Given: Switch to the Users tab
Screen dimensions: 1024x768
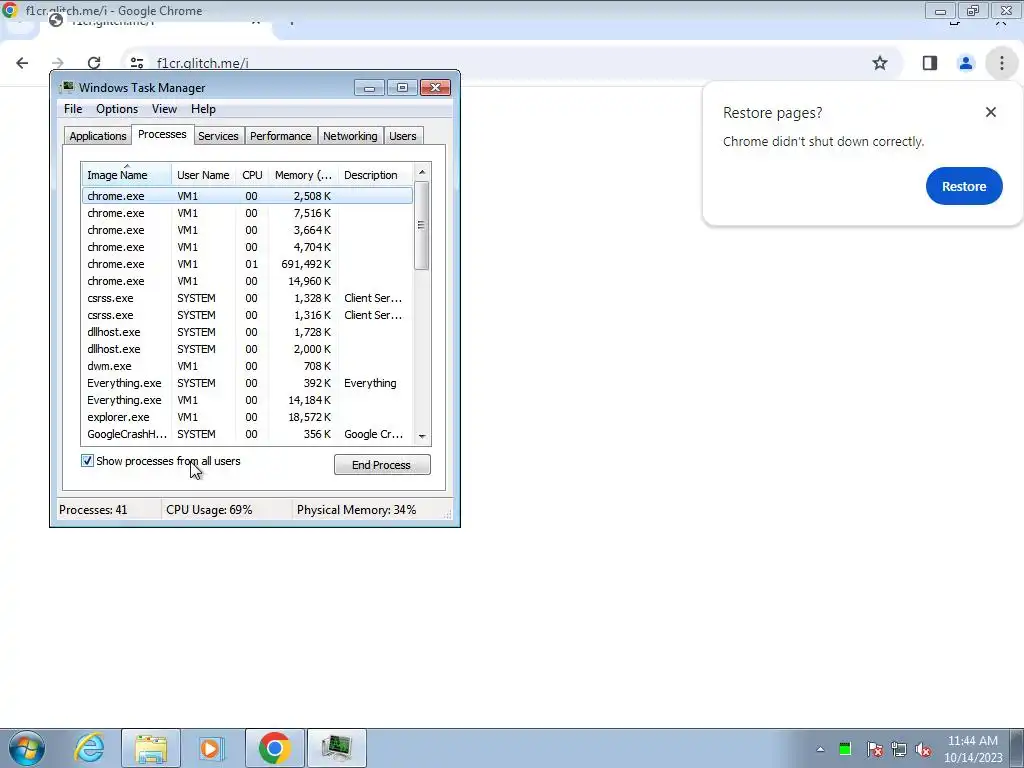Looking at the screenshot, I should point(403,136).
